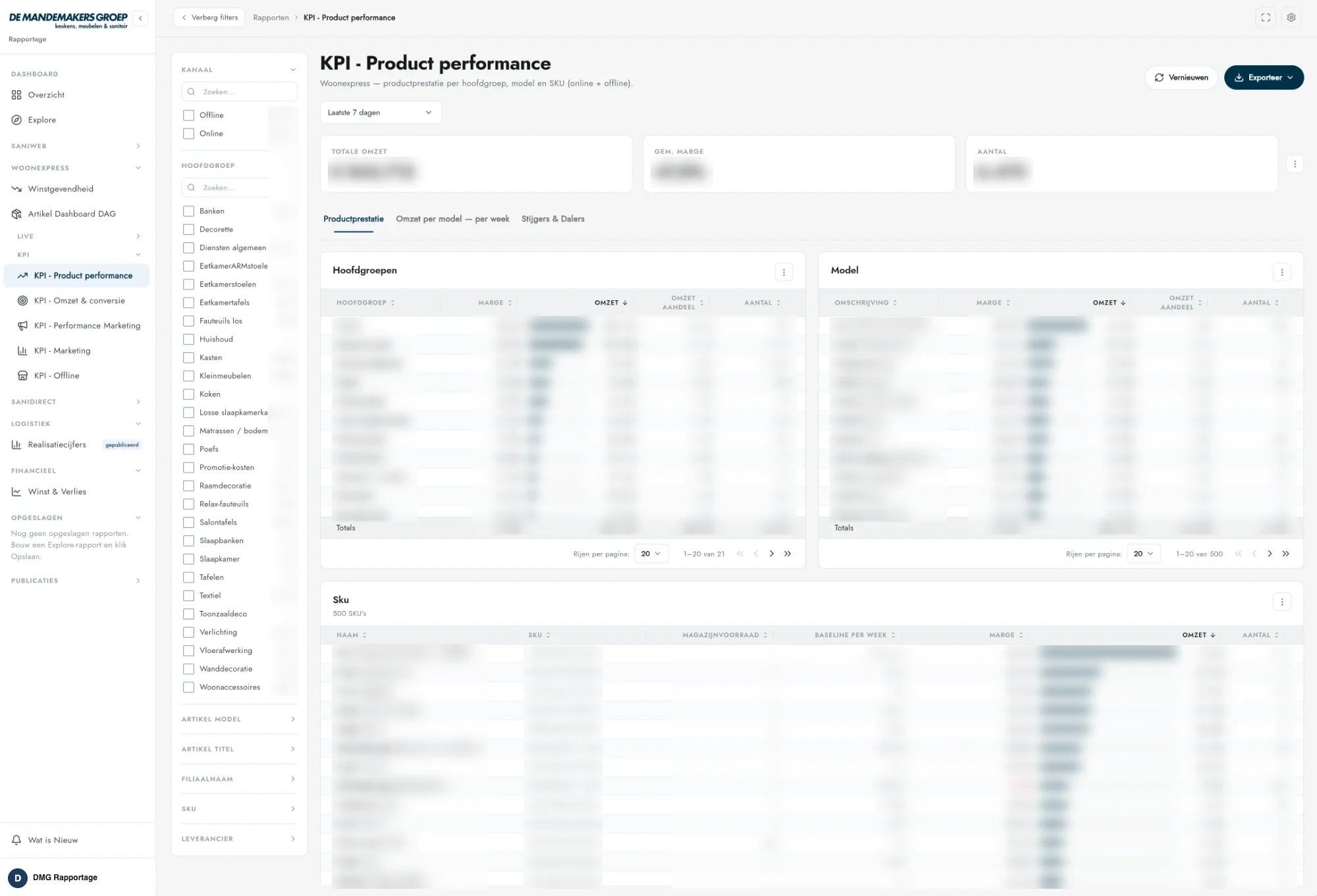Jump to last page in Model table

tap(1285, 554)
